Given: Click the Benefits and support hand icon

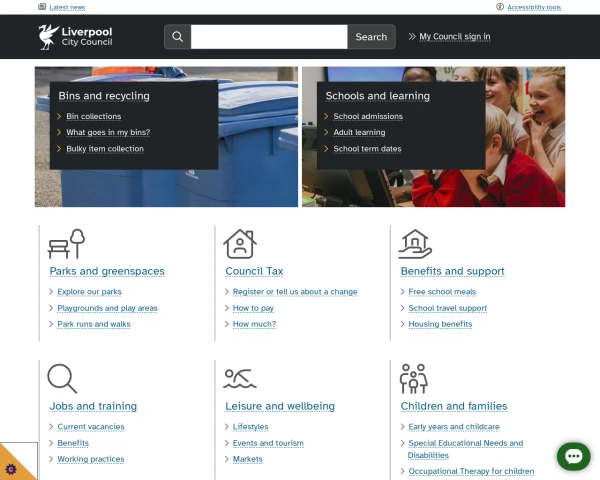Looking at the screenshot, I should [415, 244].
